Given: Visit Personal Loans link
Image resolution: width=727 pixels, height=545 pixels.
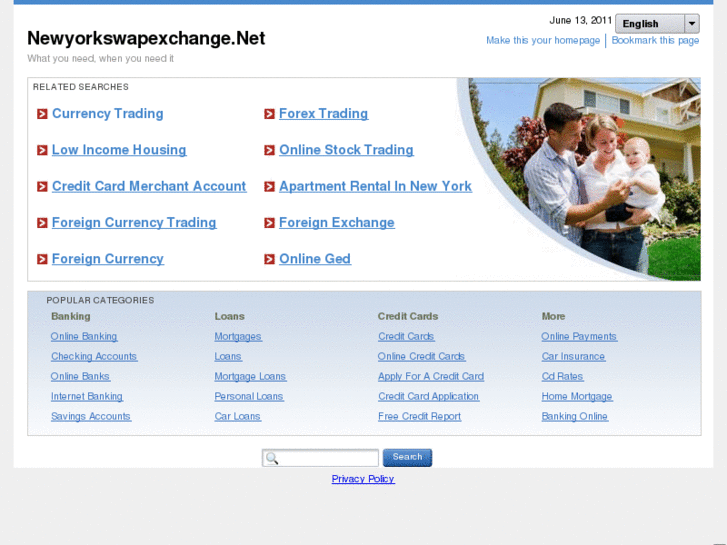Looking at the screenshot, I should [x=249, y=397].
